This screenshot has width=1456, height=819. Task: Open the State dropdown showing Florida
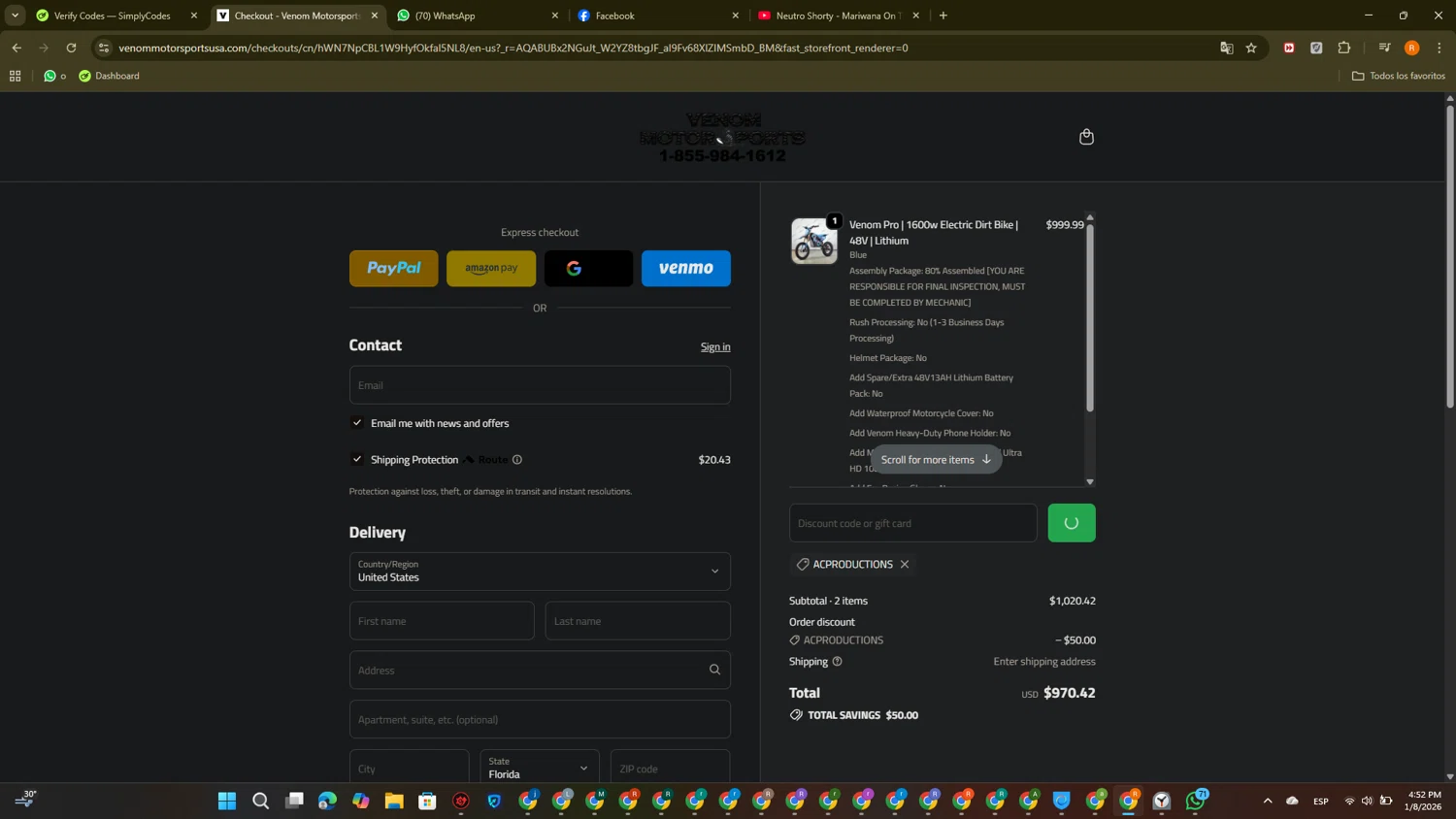tap(540, 768)
